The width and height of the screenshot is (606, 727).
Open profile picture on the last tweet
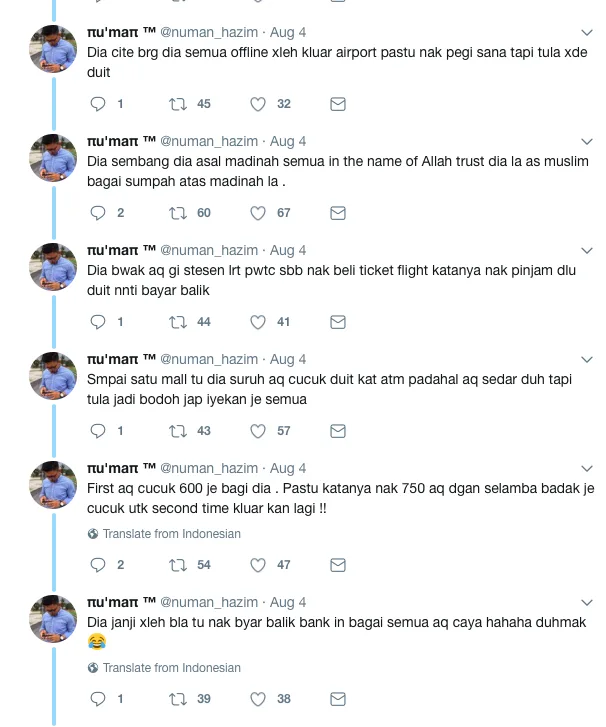pos(54,620)
